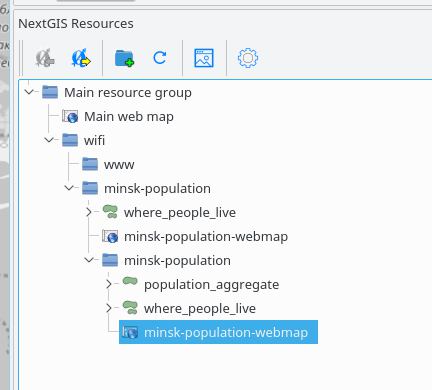Click the nested where_people_live layer icon
The width and height of the screenshot is (432, 390).
[x=130, y=308]
